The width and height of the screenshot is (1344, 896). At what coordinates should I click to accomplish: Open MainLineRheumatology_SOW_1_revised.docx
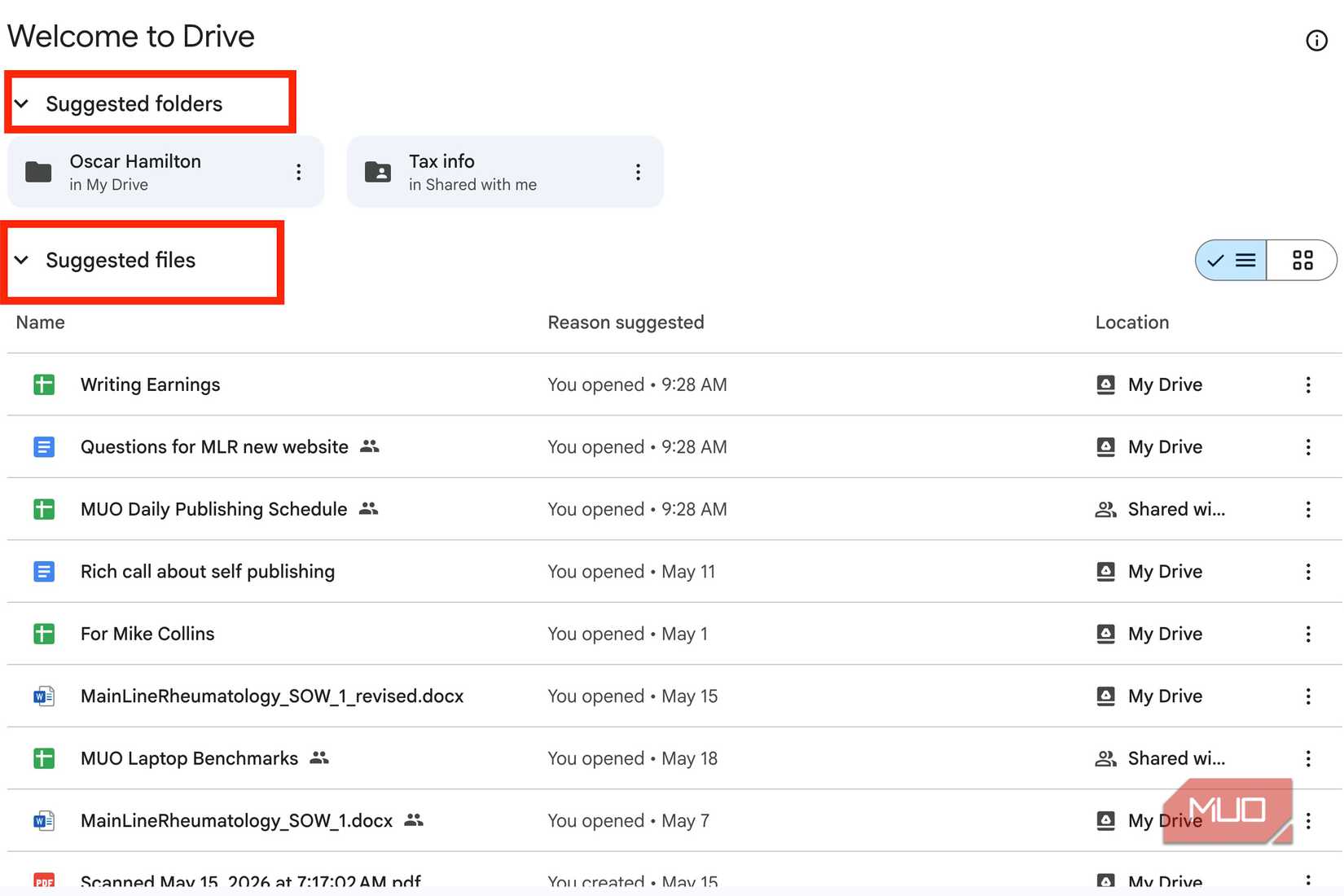[272, 696]
